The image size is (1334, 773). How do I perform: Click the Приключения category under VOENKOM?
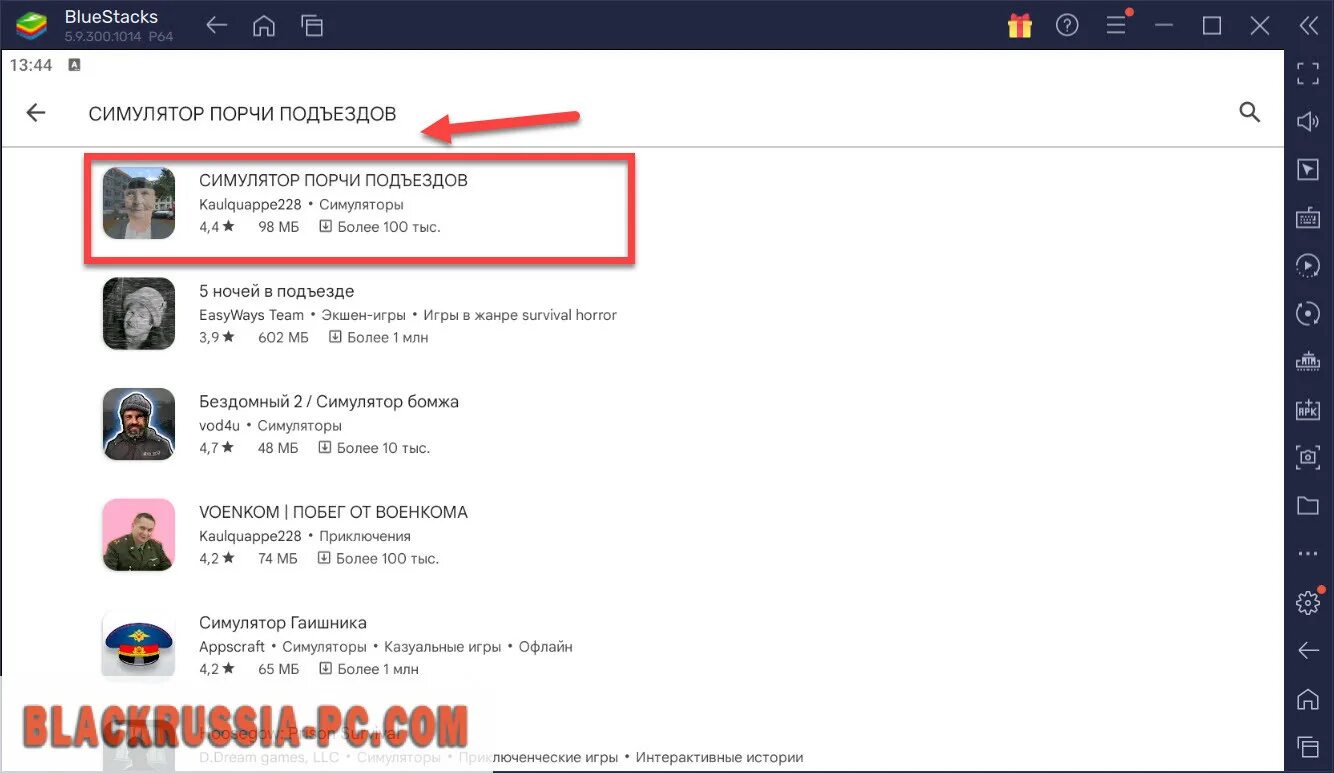[x=365, y=536]
